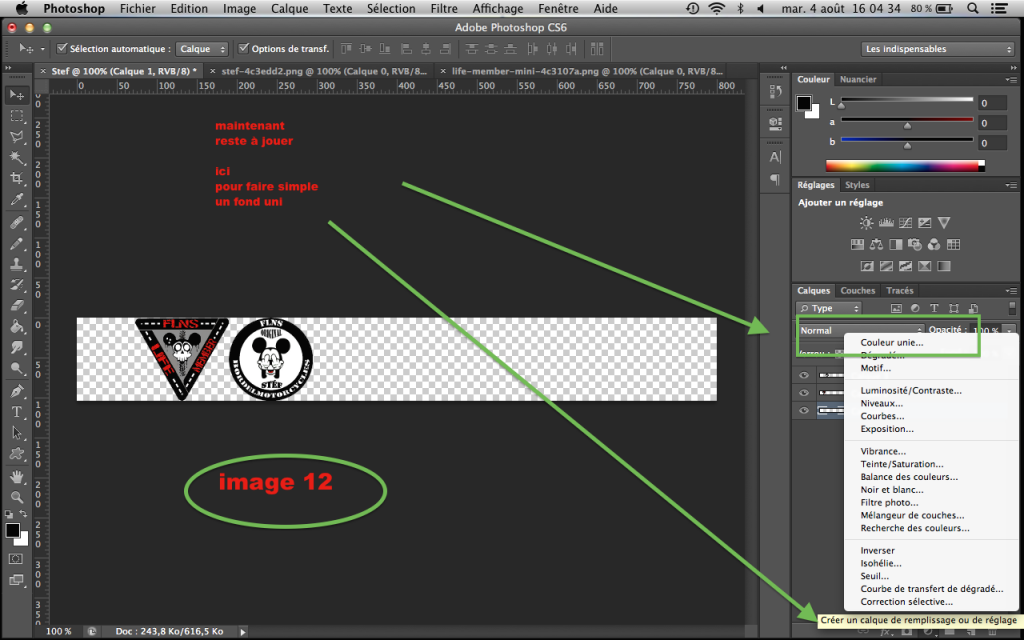
Task: Switch to the Styles tab
Action: 857,185
